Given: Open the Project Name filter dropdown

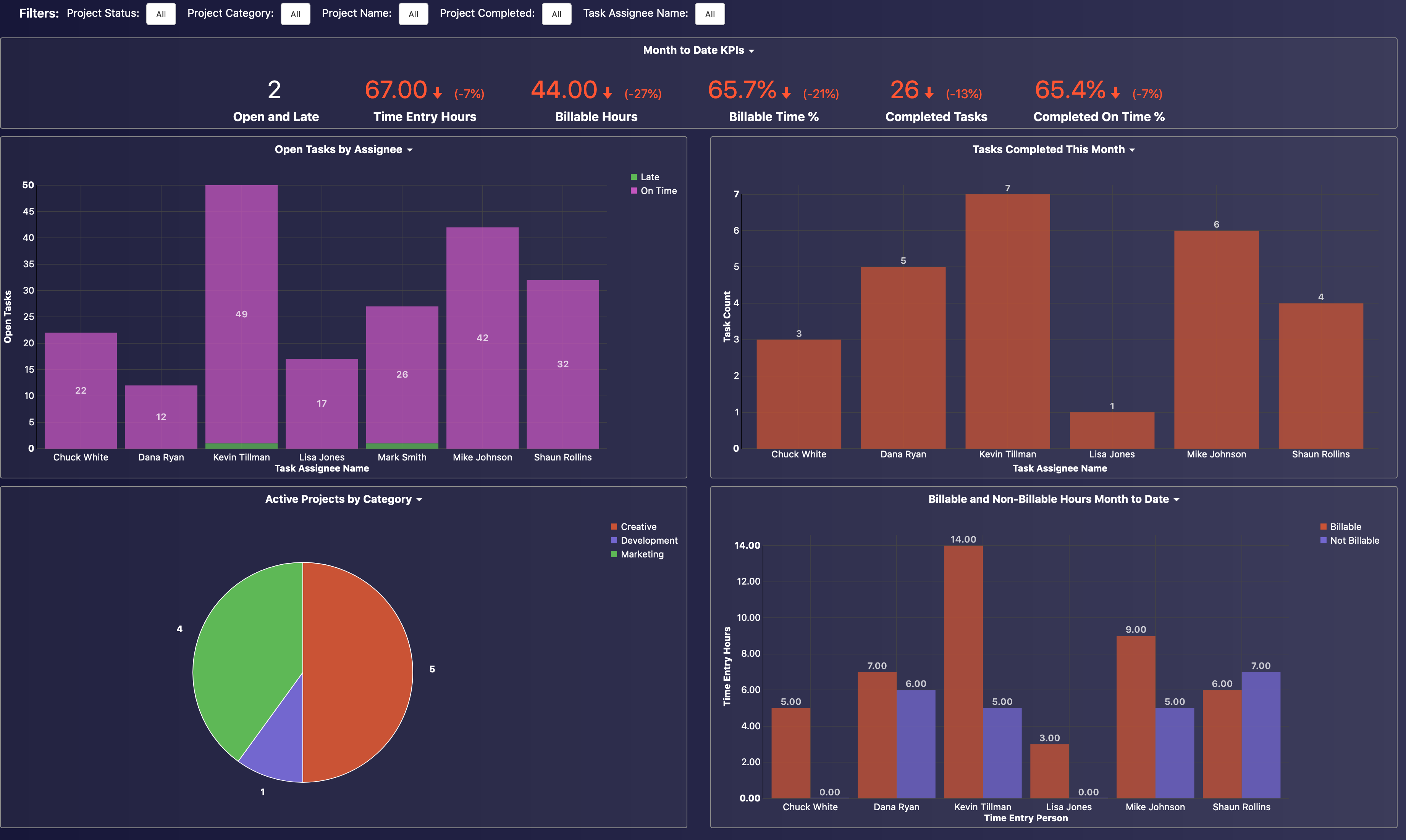Looking at the screenshot, I should click(x=413, y=14).
